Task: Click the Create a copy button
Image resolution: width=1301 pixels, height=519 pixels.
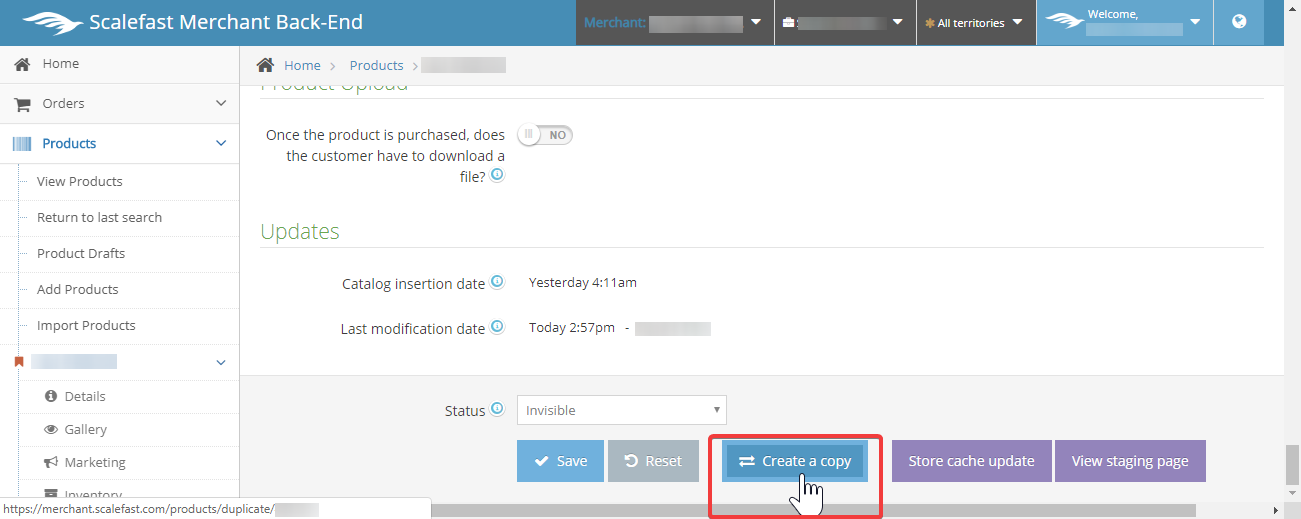Action: pos(795,461)
